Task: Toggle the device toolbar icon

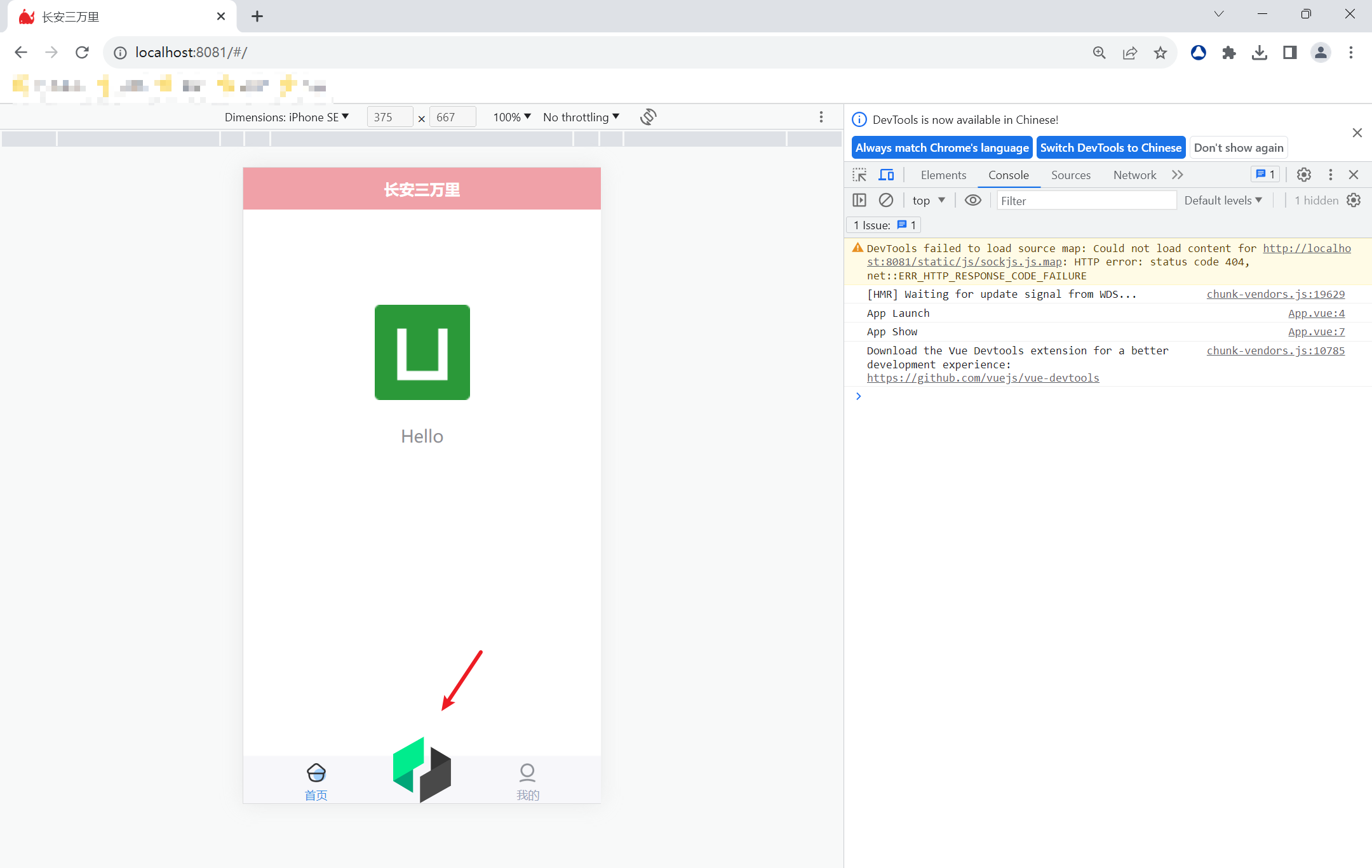Action: click(886, 175)
